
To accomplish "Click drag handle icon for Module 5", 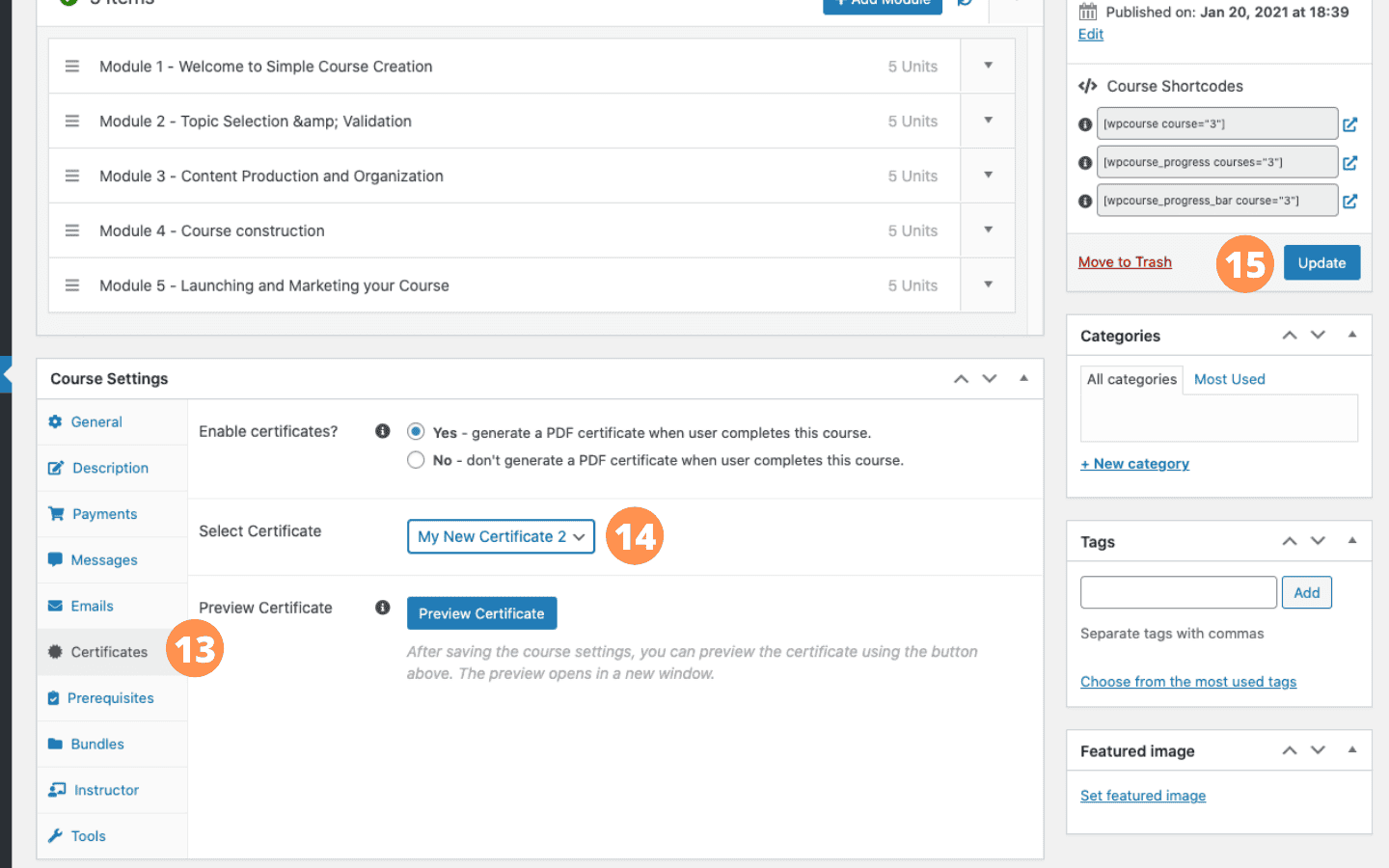I will click(71, 285).
